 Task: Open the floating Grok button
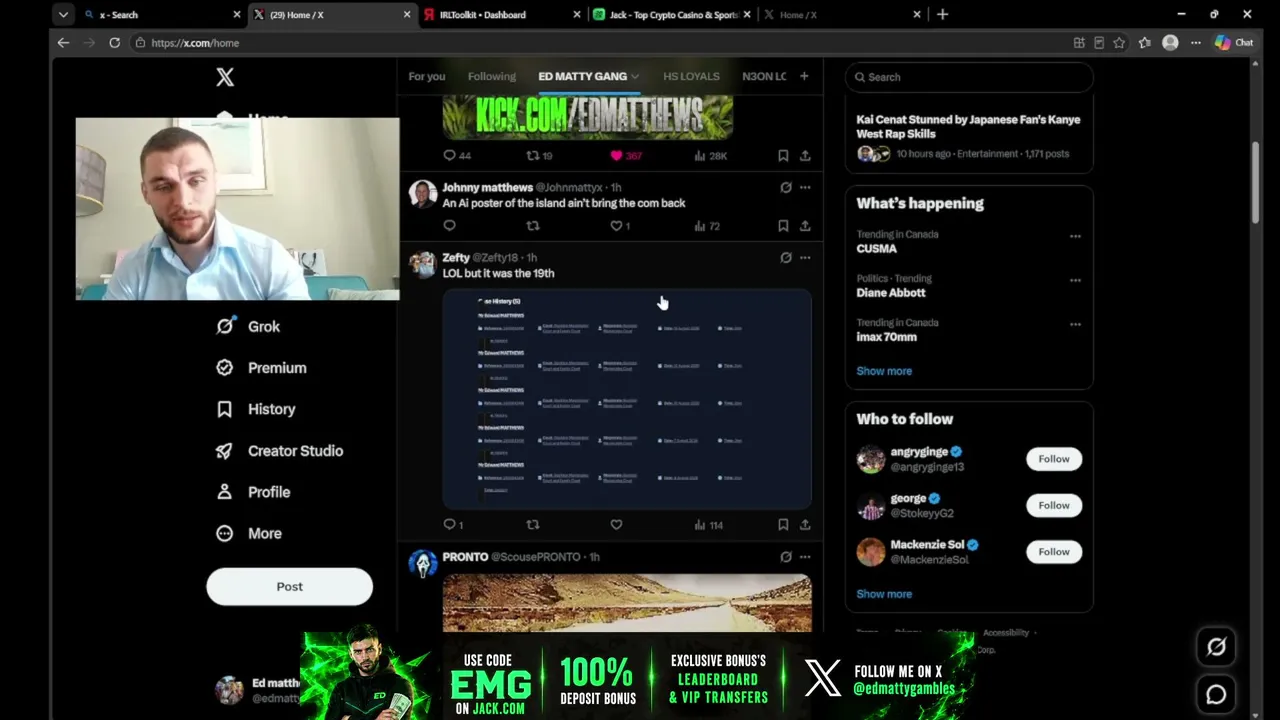click(x=1216, y=647)
